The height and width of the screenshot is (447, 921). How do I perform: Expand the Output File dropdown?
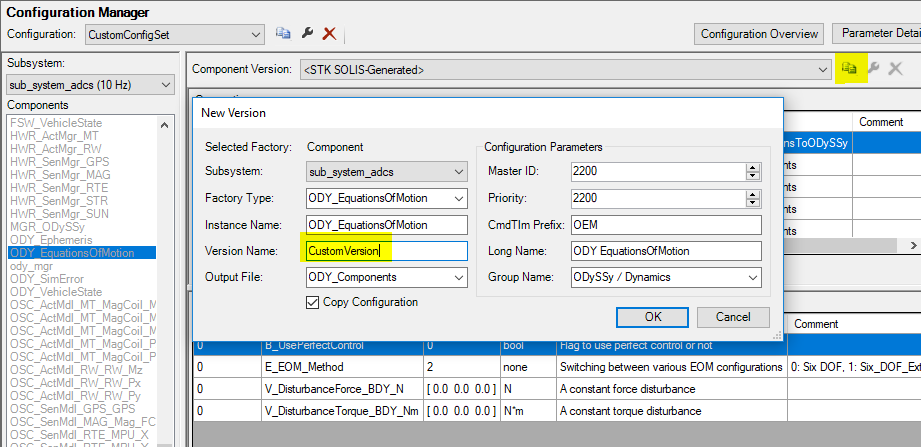[458, 277]
